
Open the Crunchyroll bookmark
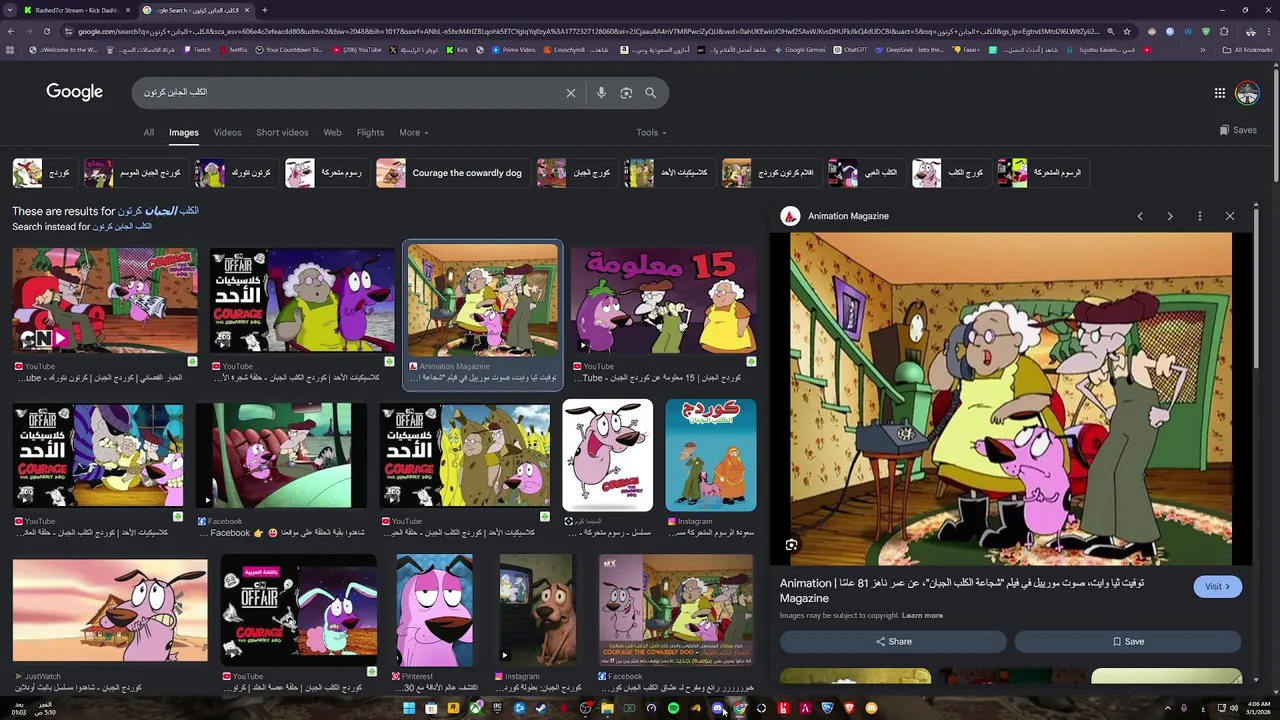pyautogui.click(x=575, y=49)
